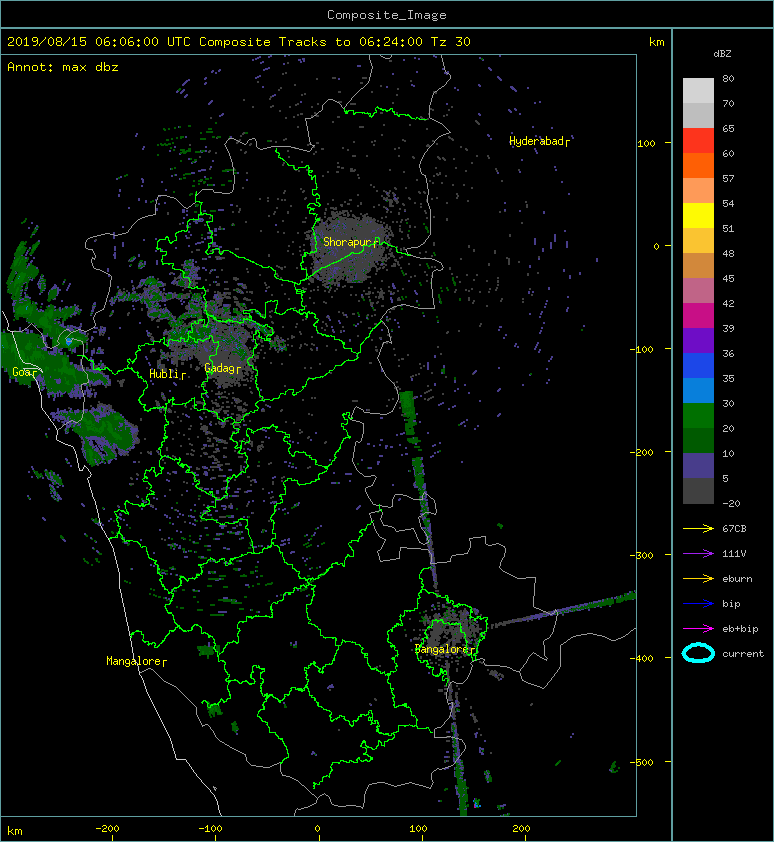Click the purple 111V arrow in legend

point(698,554)
